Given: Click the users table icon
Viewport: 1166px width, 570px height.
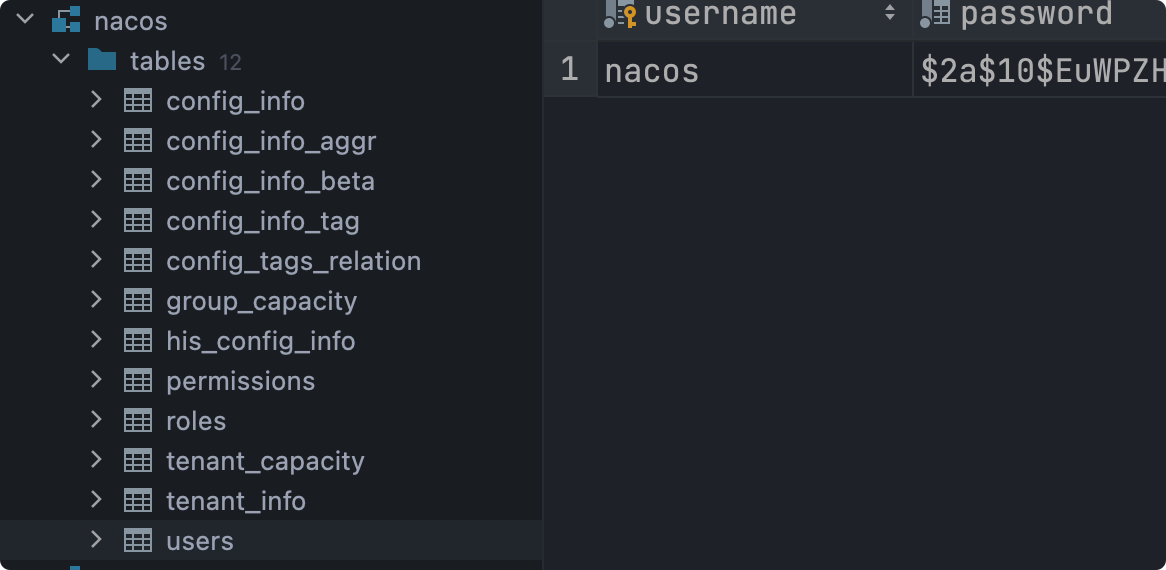Looking at the screenshot, I should (x=137, y=540).
